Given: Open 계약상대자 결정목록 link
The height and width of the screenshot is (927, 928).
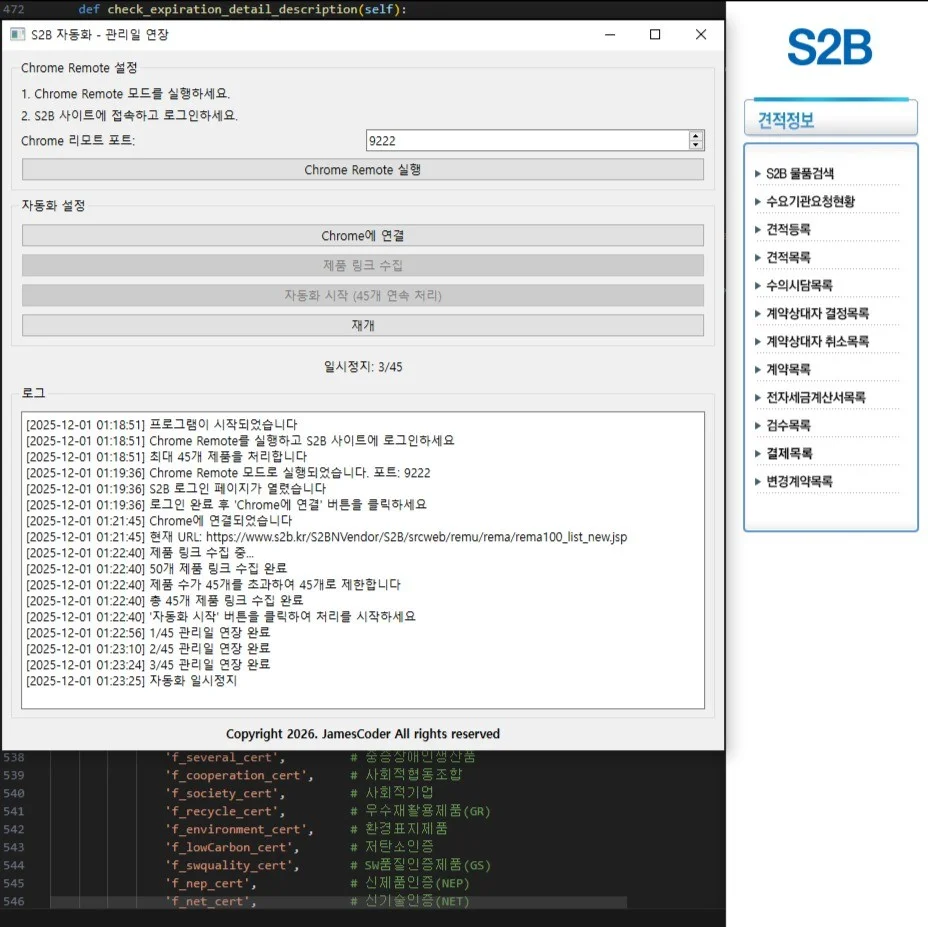Looking at the screenshot, I should 817,313.
